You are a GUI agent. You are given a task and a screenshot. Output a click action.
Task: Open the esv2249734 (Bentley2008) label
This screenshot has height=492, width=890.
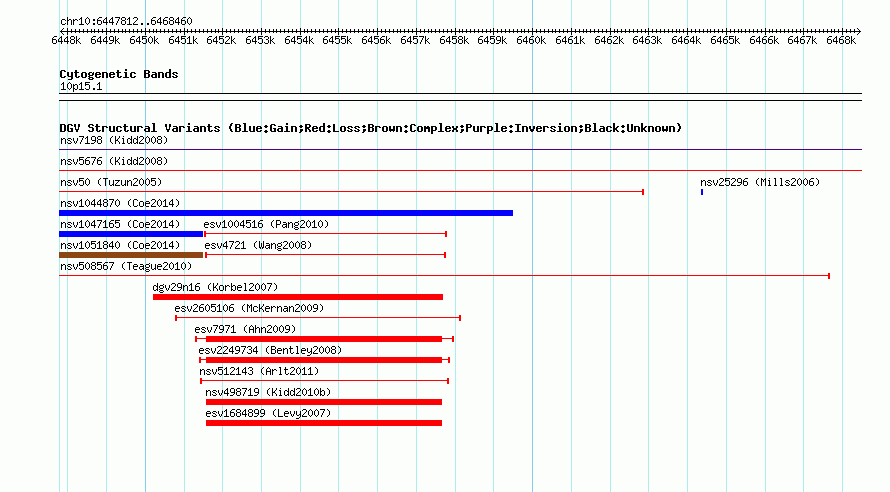point(270,350)
